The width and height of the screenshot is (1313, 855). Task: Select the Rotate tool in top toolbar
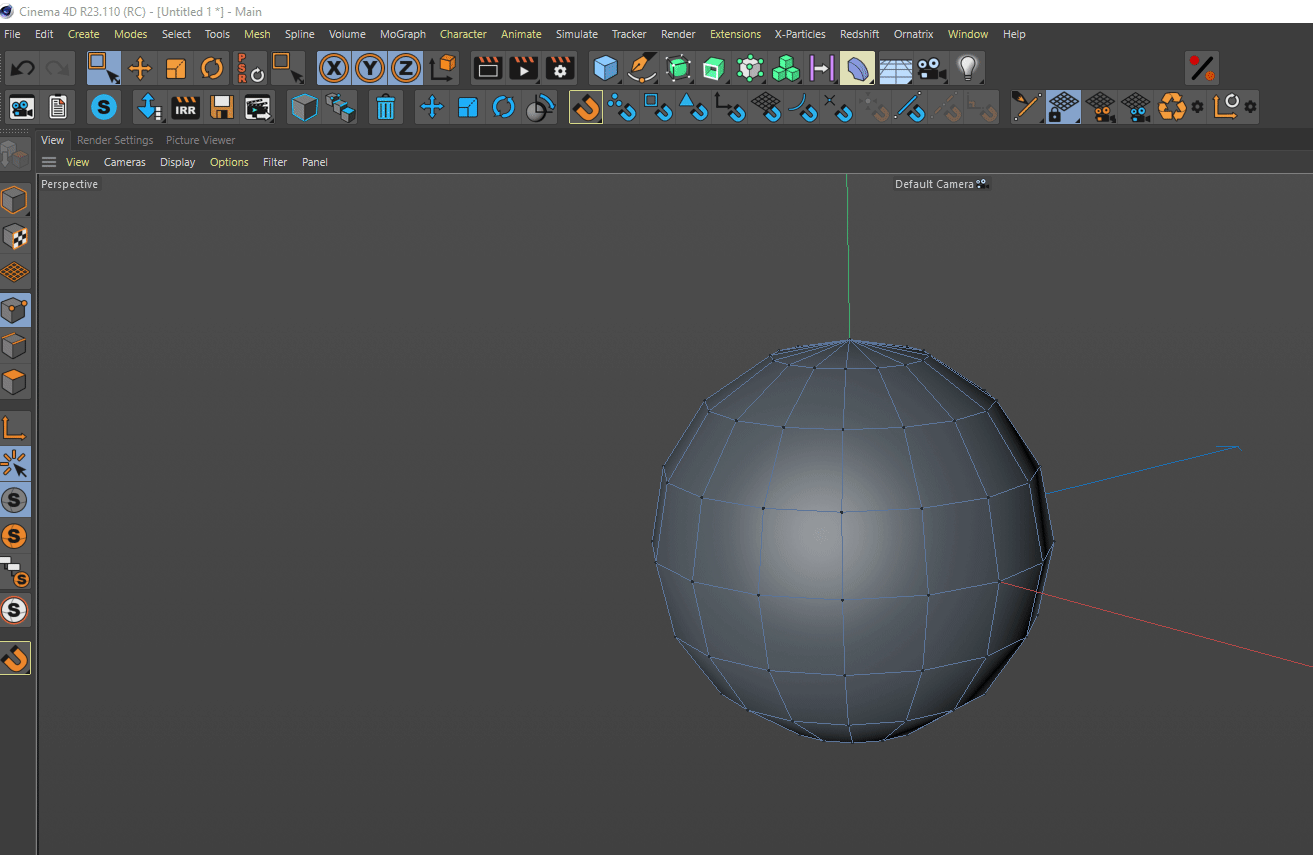(x=212, y=68)
